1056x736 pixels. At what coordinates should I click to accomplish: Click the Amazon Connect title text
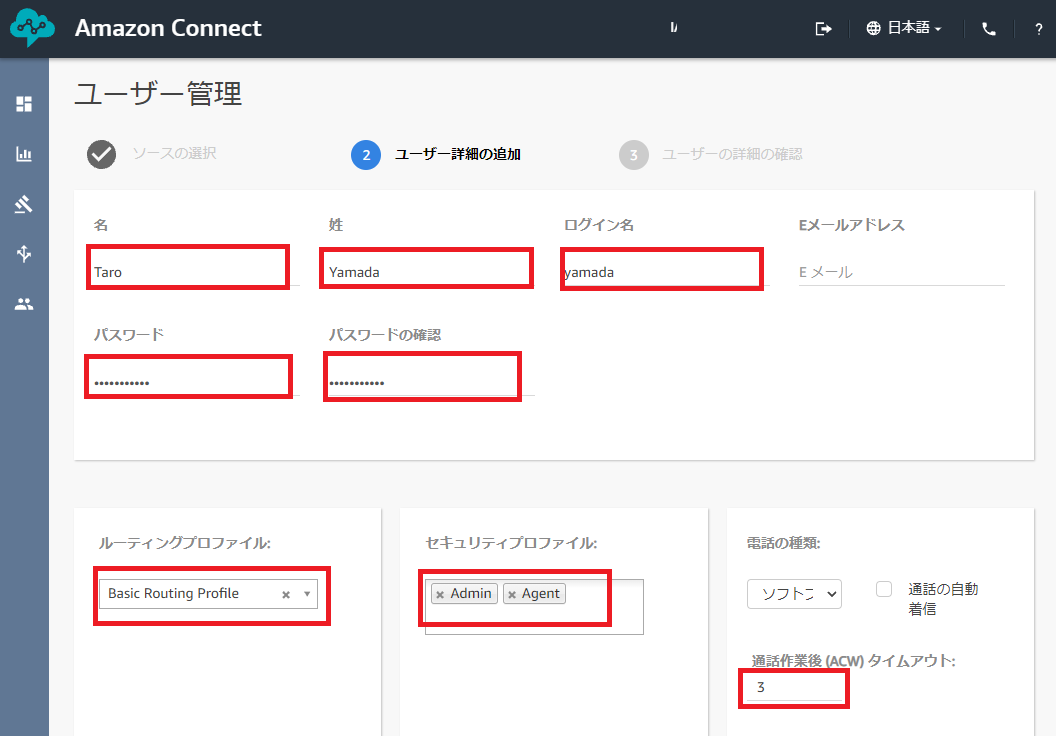168,28
